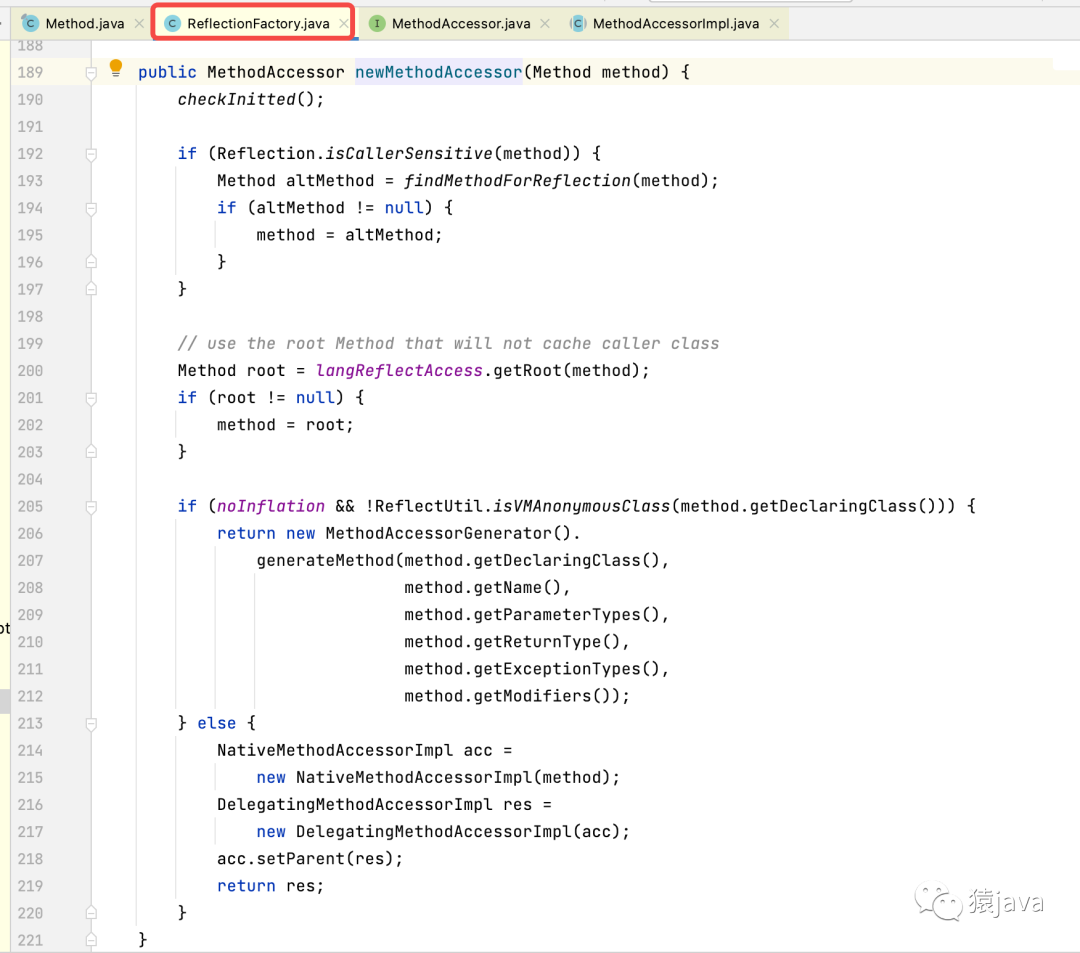The image size is (1080, 953).
Task: Click isCallerSensitive in the if condition
Action: pos(409,154)
